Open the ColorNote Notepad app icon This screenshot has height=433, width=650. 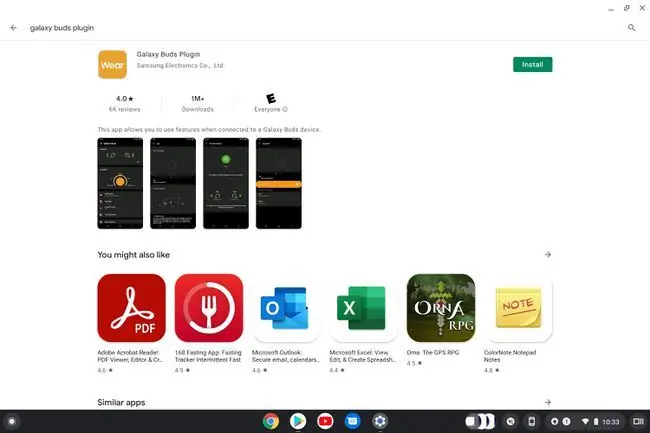(x=518, y=308)
